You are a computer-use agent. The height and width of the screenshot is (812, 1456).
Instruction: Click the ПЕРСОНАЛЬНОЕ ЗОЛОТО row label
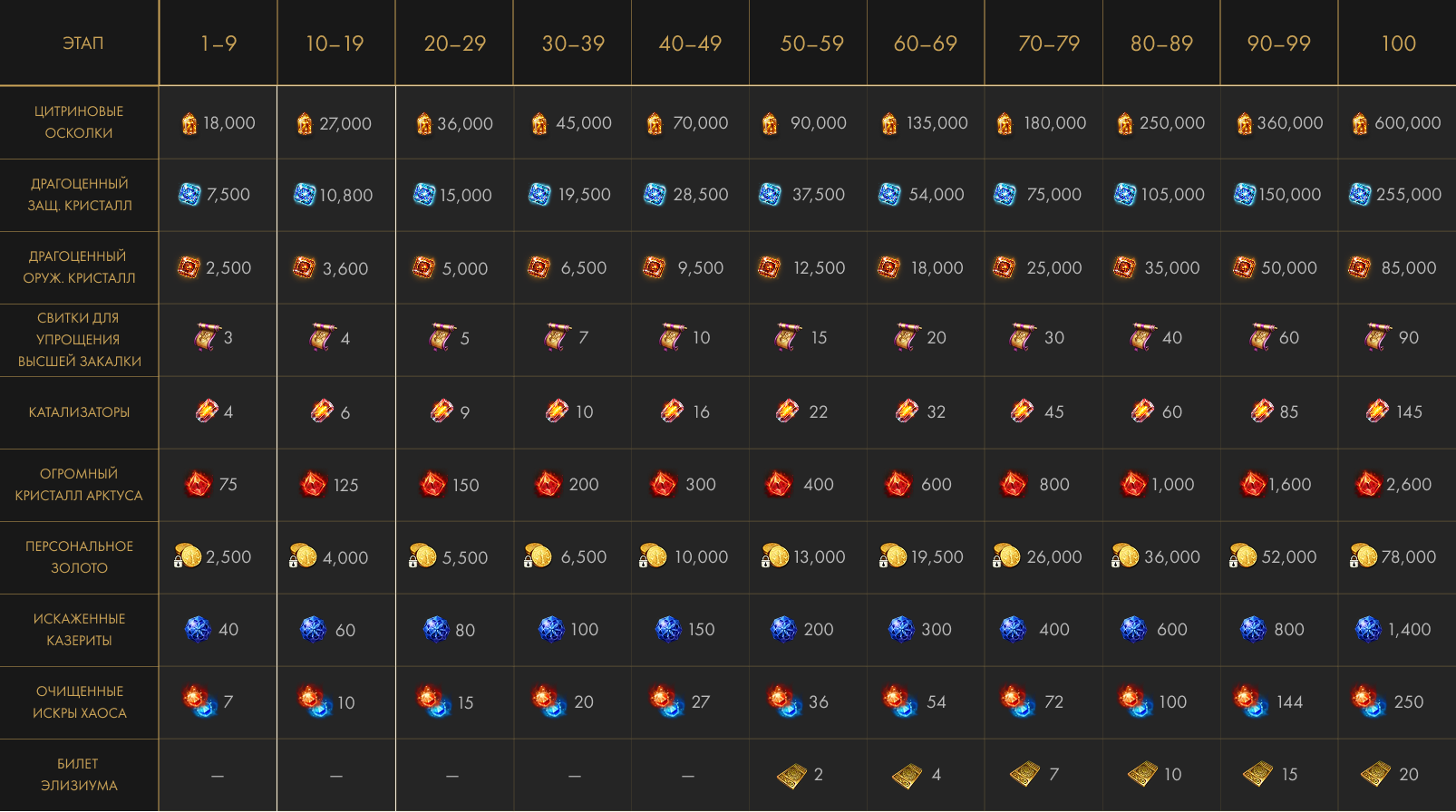tap(79, 557)
